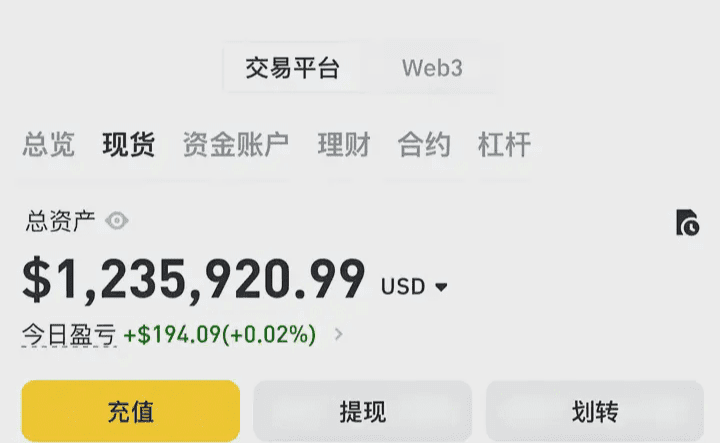Go to the 理财 earn tab
The image size is (720, 443).
(344, 145)
